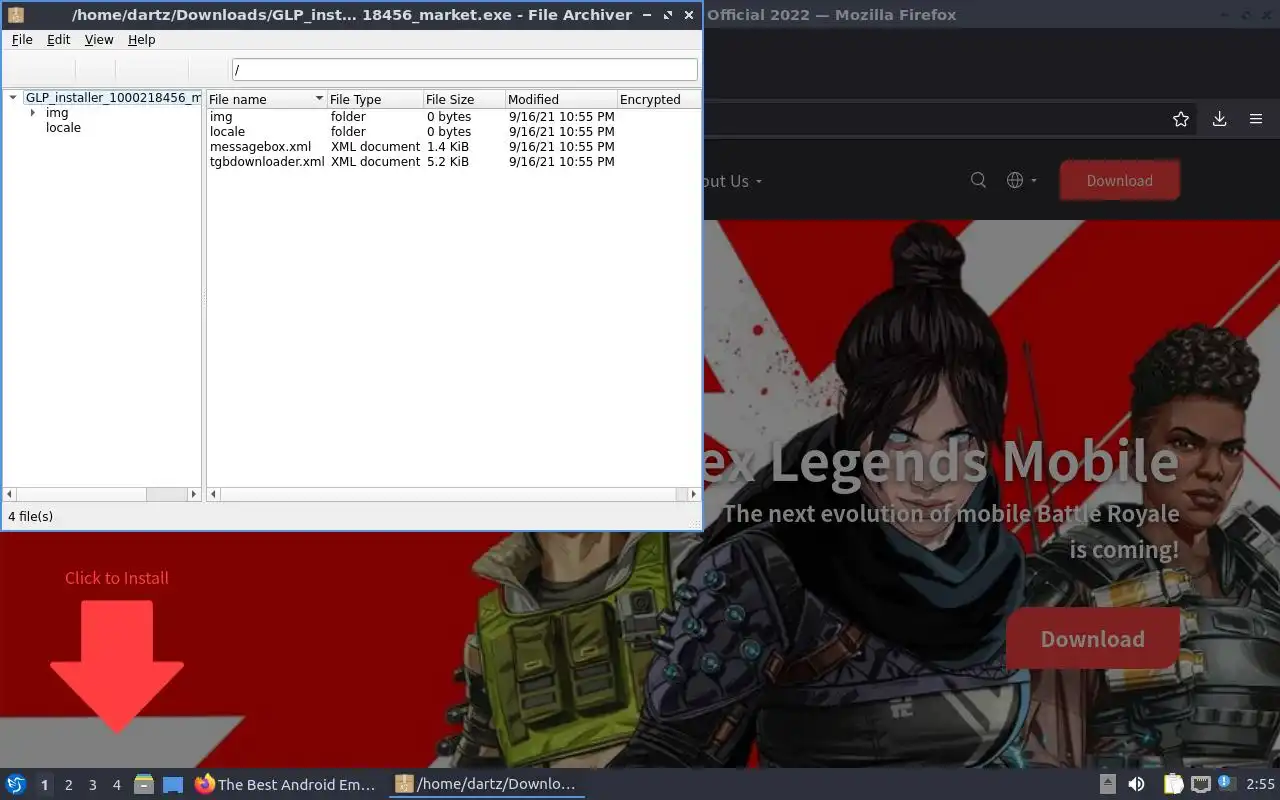Click File Archiver window title icon
Image resolution: width=1280 pixels, height=800 pixels.
tap(15, 15)
